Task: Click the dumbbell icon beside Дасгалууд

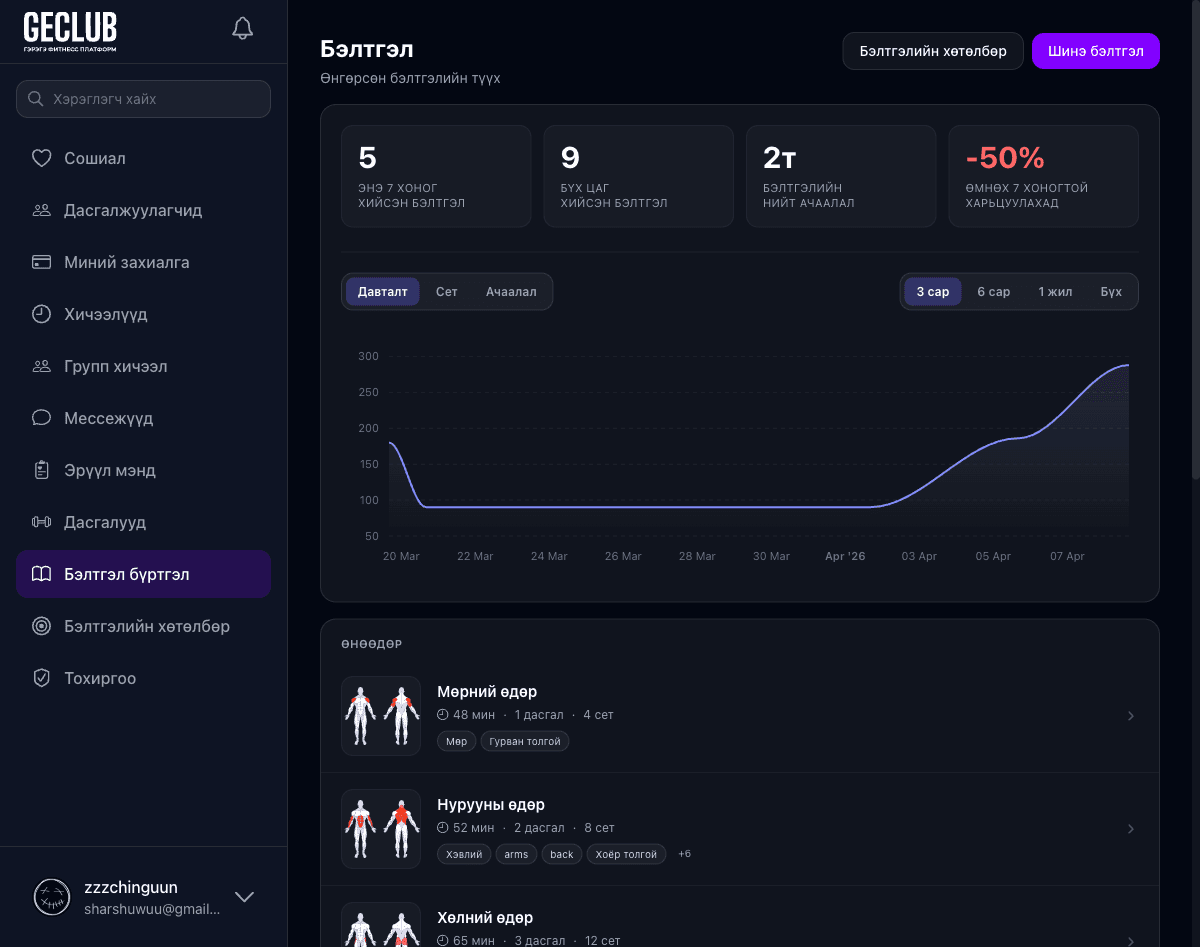Action: pyautogui.click(x=41, y=522)
